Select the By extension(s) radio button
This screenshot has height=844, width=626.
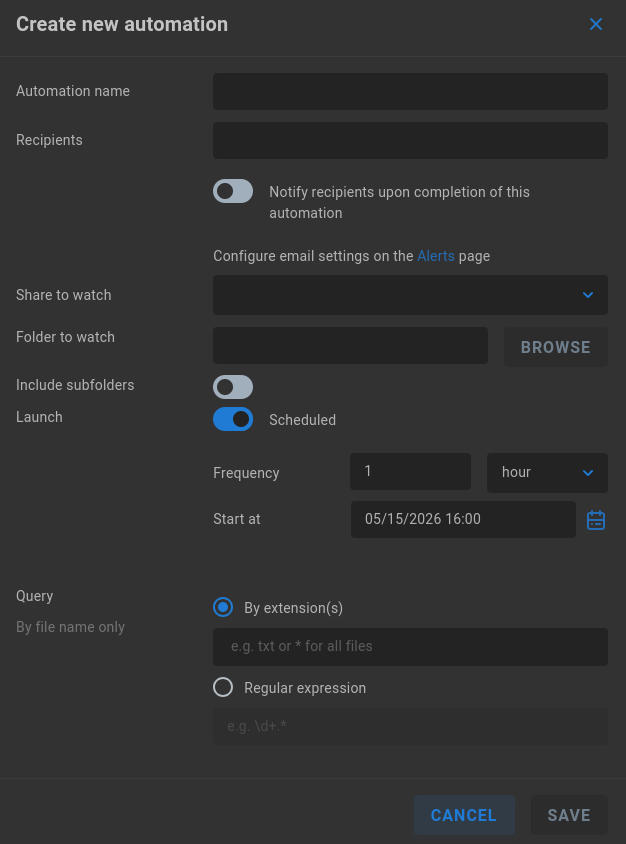tap(223, 607)
